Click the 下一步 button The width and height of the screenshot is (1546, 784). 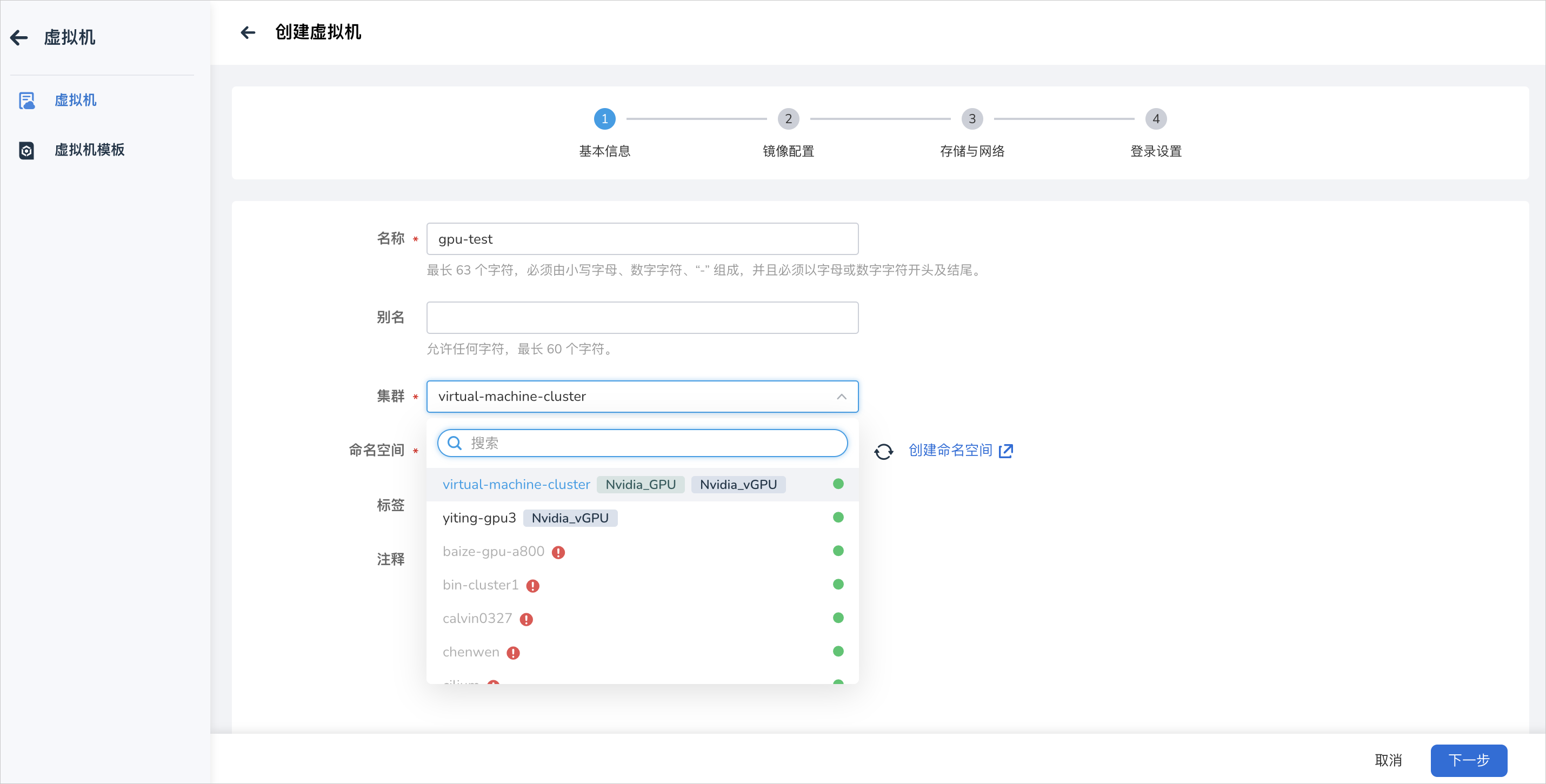[1469, 761]
